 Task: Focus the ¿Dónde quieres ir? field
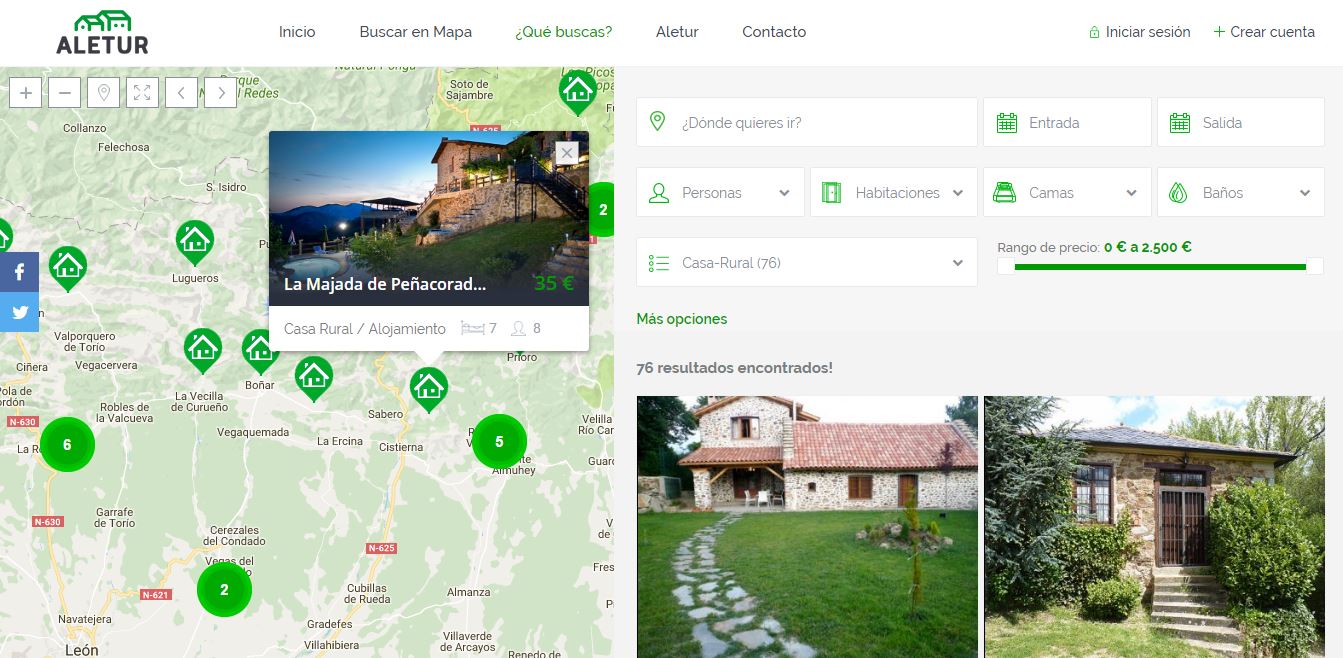tap(807, 122)
